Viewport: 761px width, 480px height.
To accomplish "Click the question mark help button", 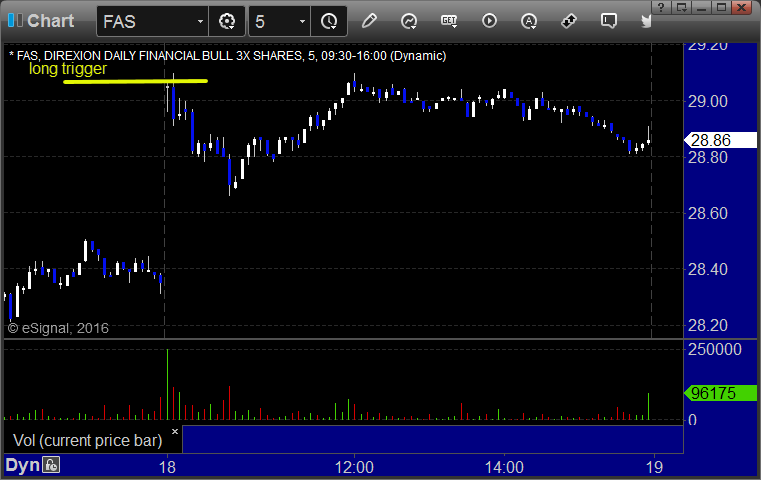I will point(661,7).
